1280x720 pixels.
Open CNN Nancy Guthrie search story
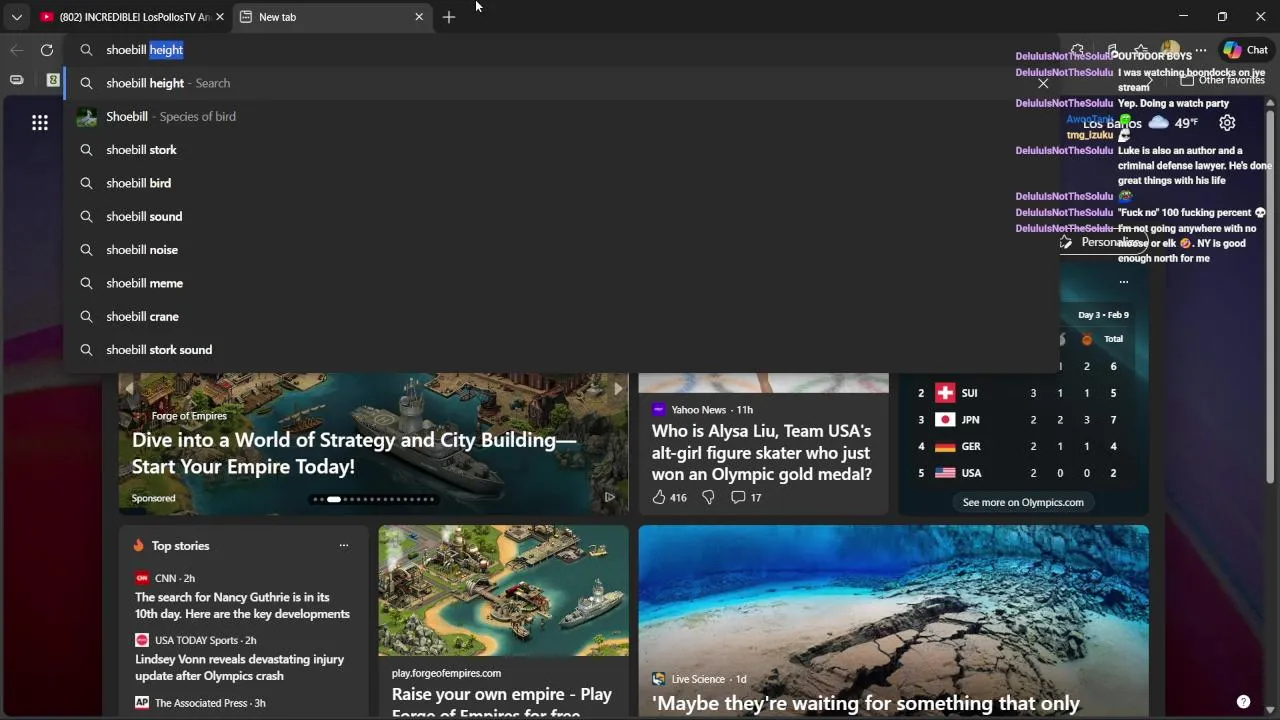(243, 605)
